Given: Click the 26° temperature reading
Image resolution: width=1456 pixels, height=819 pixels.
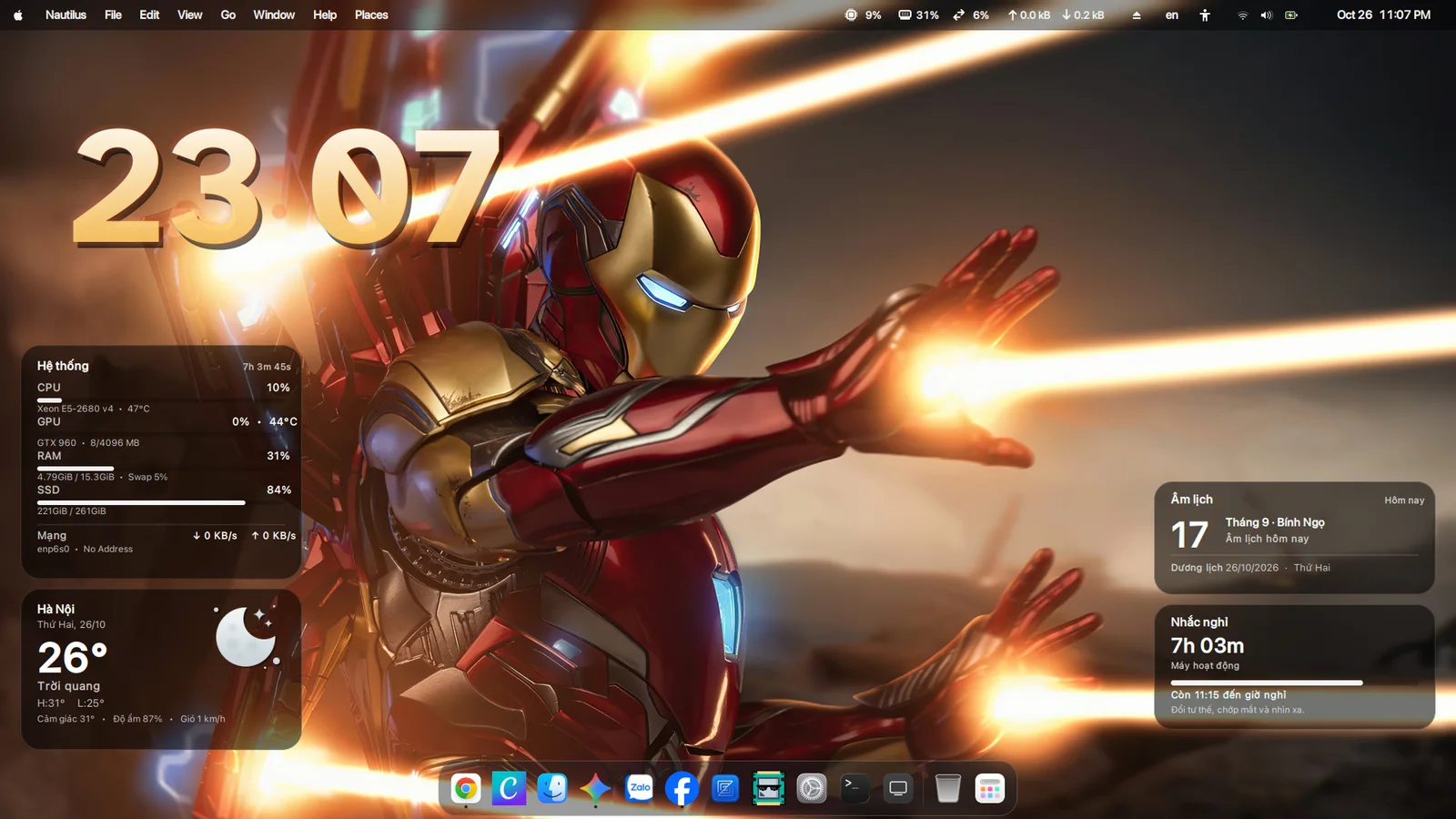Looking at the screenshot, I should [73, 658].
